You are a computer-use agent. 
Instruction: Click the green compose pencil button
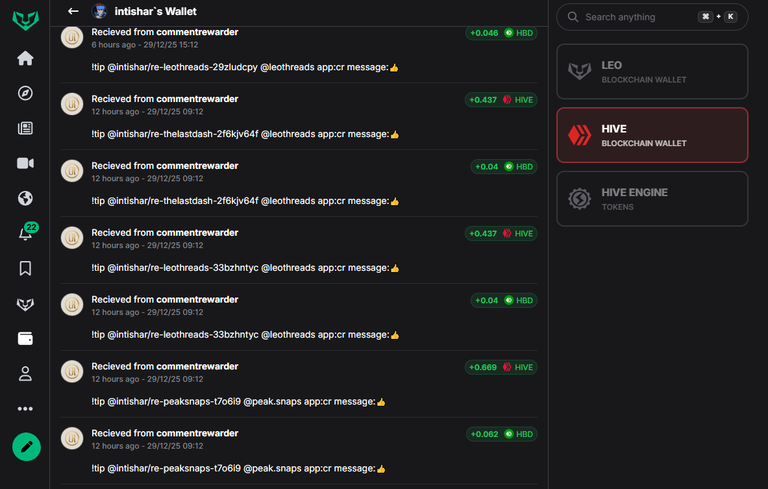(26, 446)
